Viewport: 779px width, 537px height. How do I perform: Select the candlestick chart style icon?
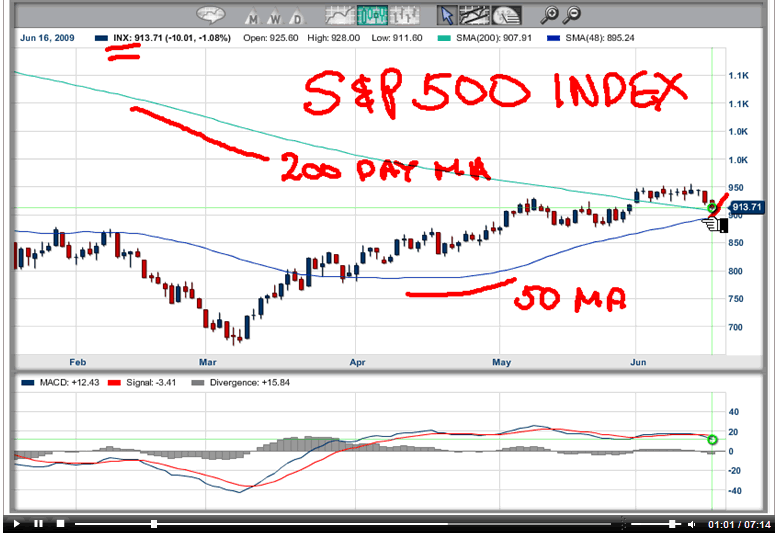[x=372, y=16]
